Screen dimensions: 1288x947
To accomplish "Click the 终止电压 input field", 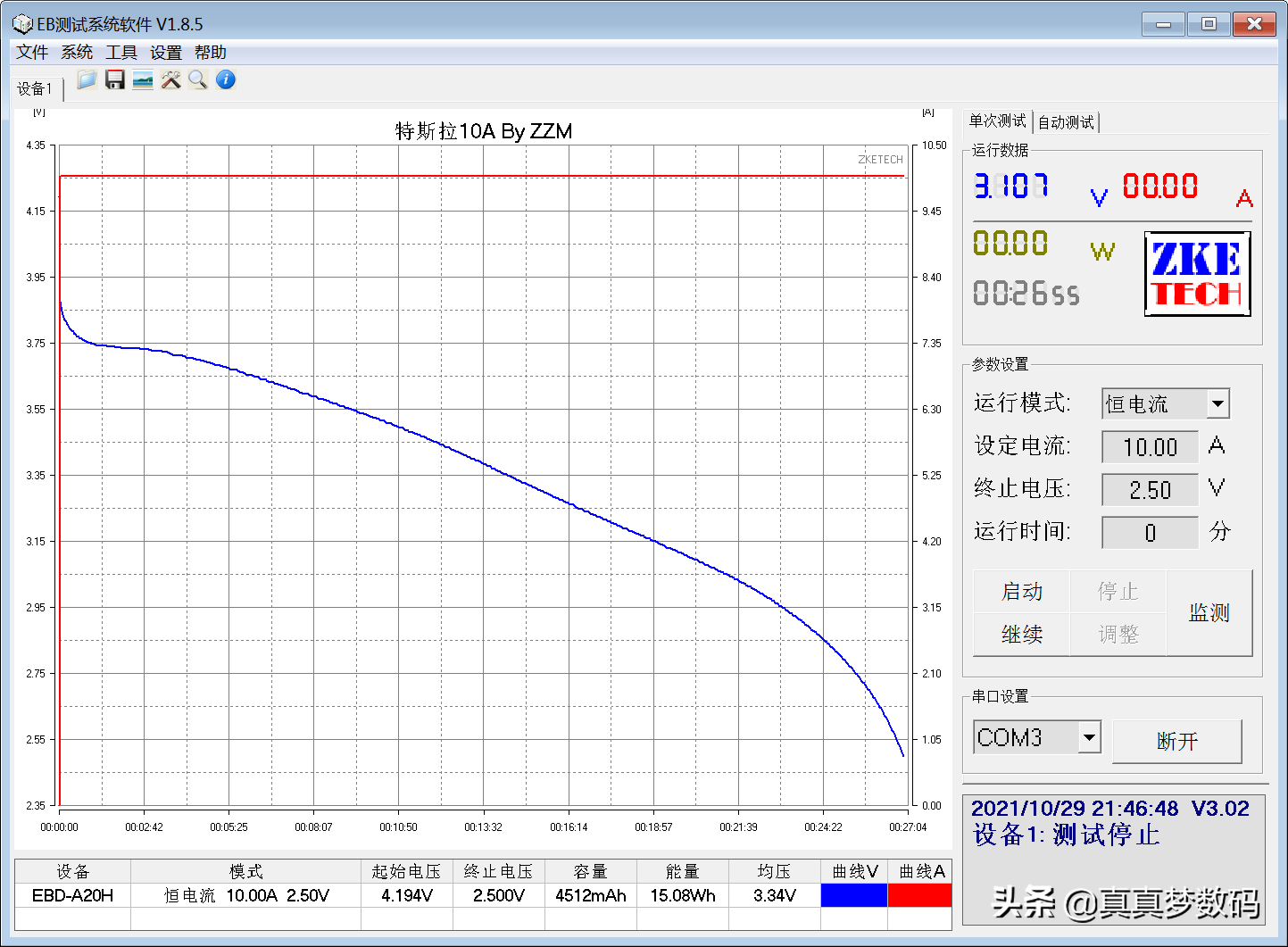I will pos(1150,490).
